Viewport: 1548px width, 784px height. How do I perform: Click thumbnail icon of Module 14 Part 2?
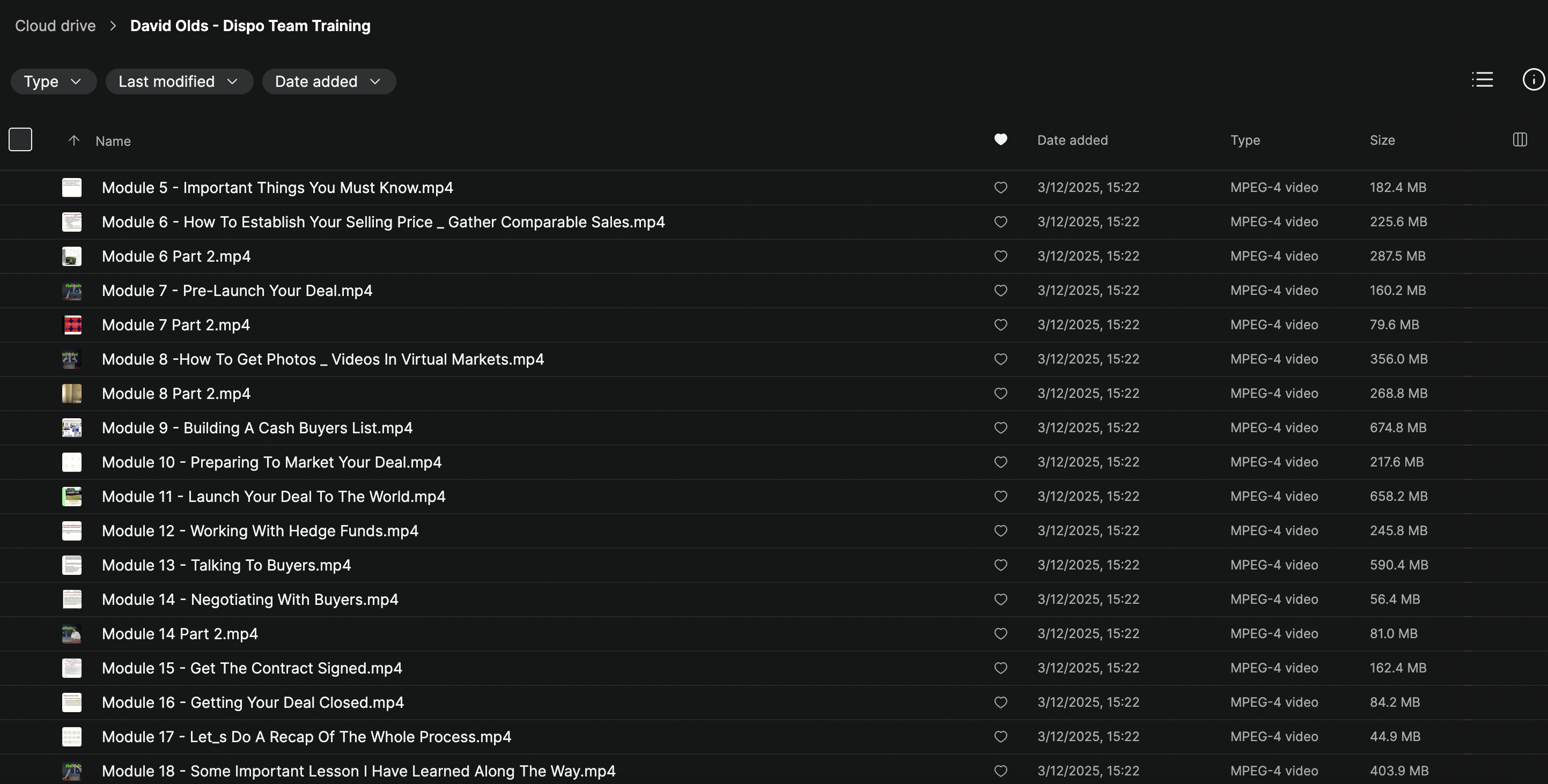tap(72, 634)
